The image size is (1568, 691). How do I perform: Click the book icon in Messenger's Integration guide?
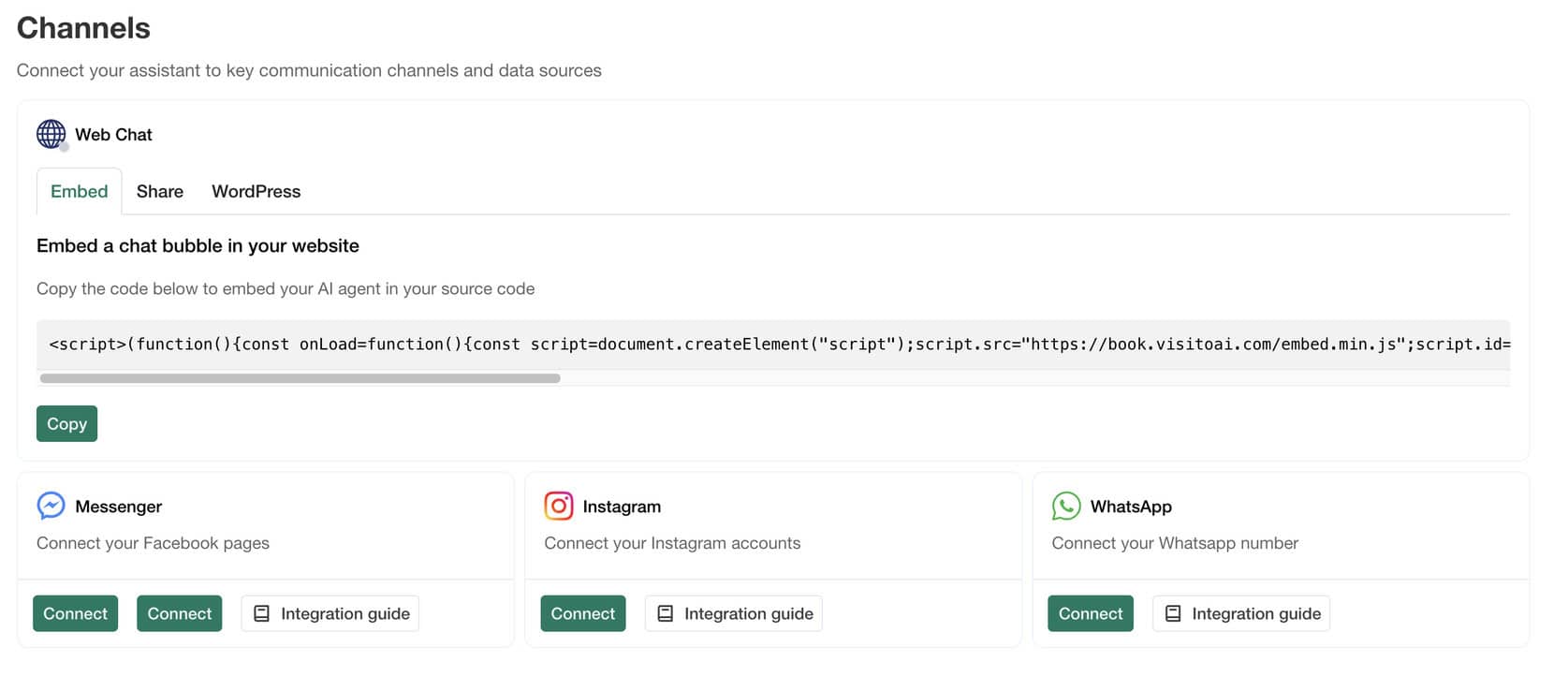[262, 613]
